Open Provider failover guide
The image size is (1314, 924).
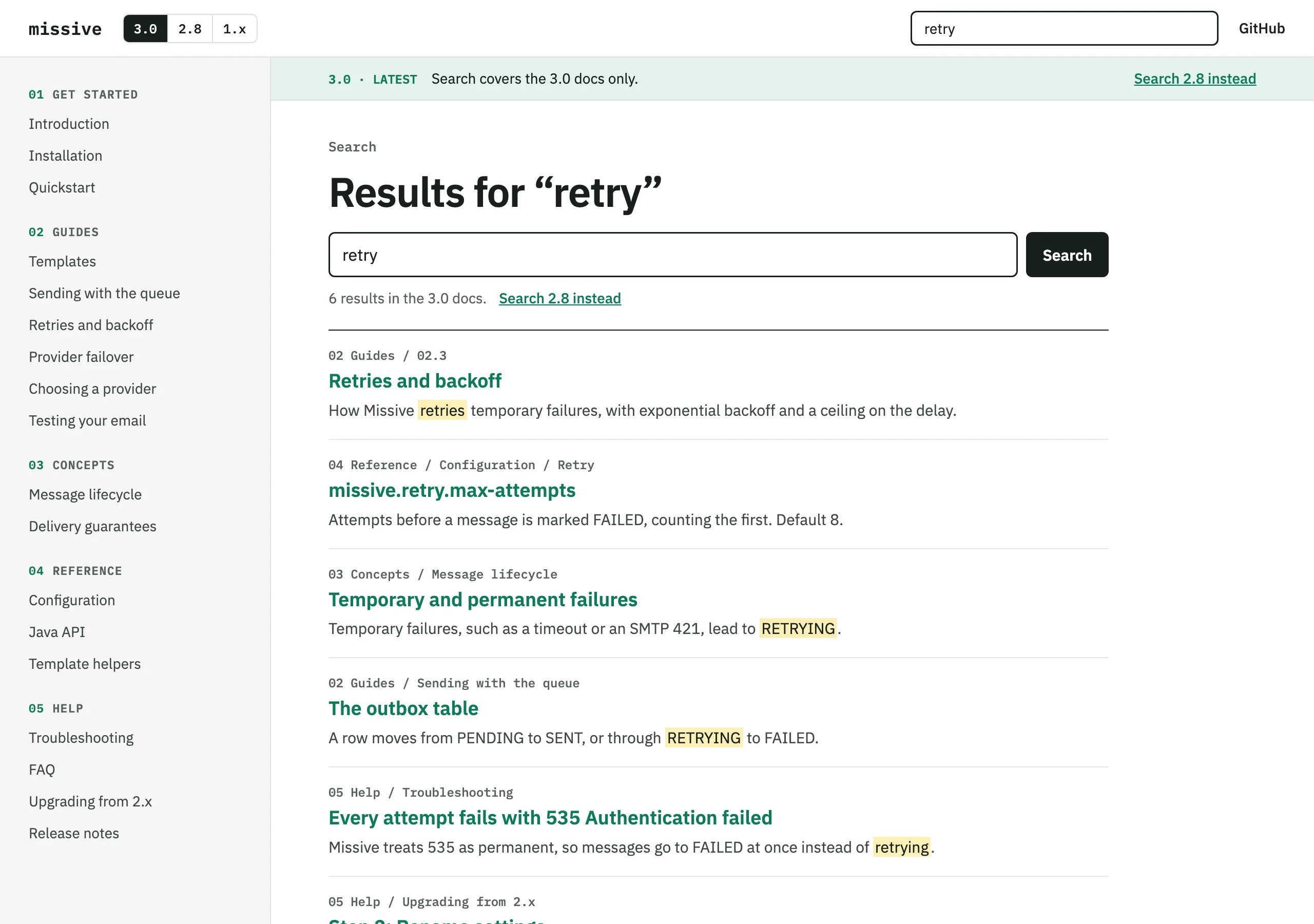tap(81, 357)
